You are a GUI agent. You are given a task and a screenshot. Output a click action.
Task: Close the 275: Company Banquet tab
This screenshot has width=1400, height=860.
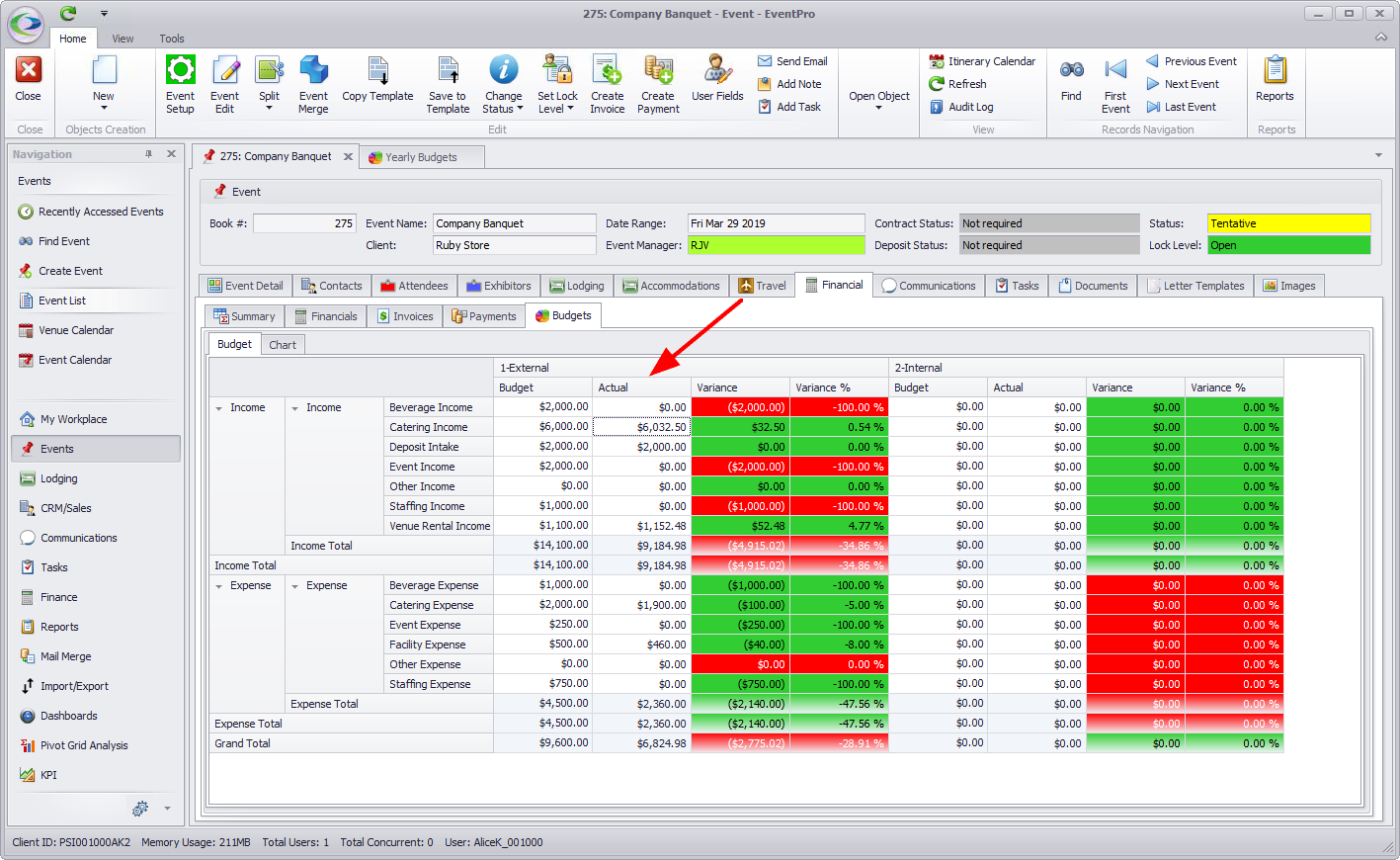[x=348, y=156]
